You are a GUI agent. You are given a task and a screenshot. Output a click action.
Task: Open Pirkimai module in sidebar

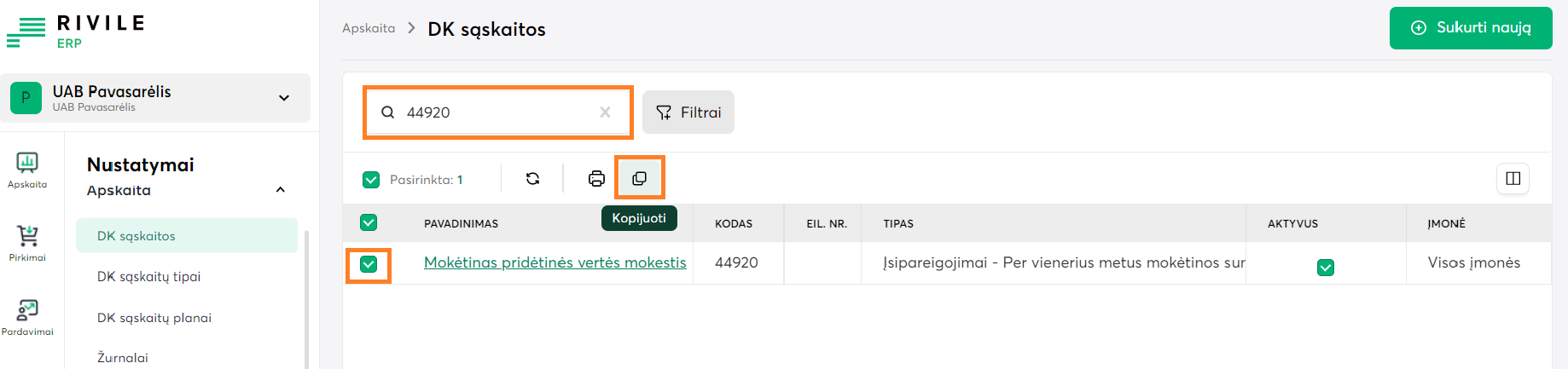pos(27,243)
